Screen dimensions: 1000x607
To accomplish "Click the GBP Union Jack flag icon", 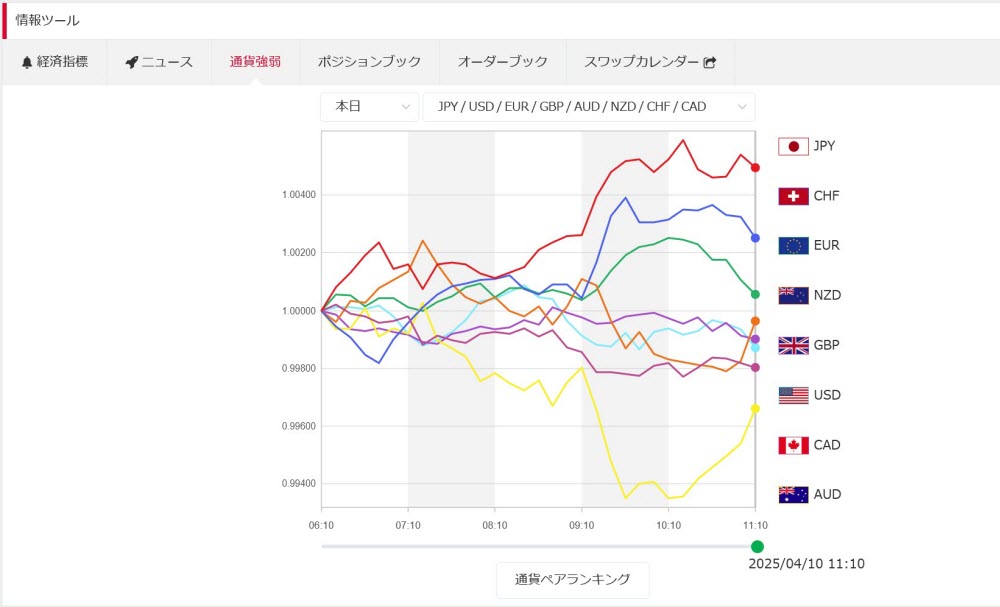I will [x=793, y=346].
